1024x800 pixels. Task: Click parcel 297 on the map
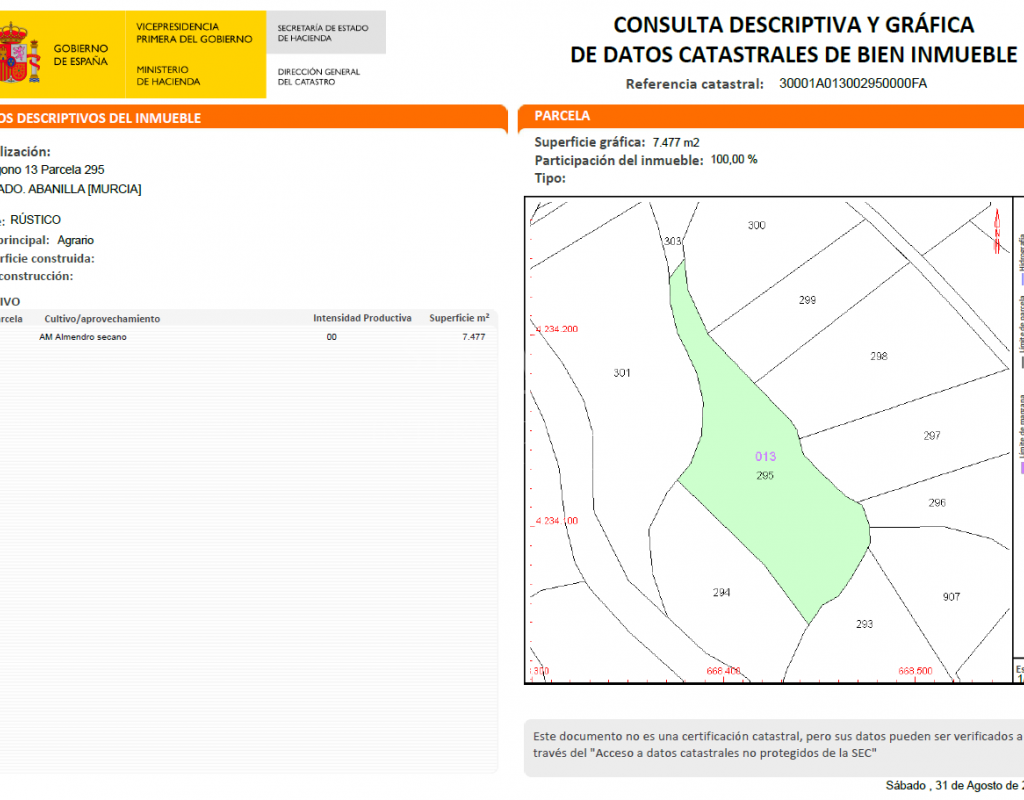[931, 436]
